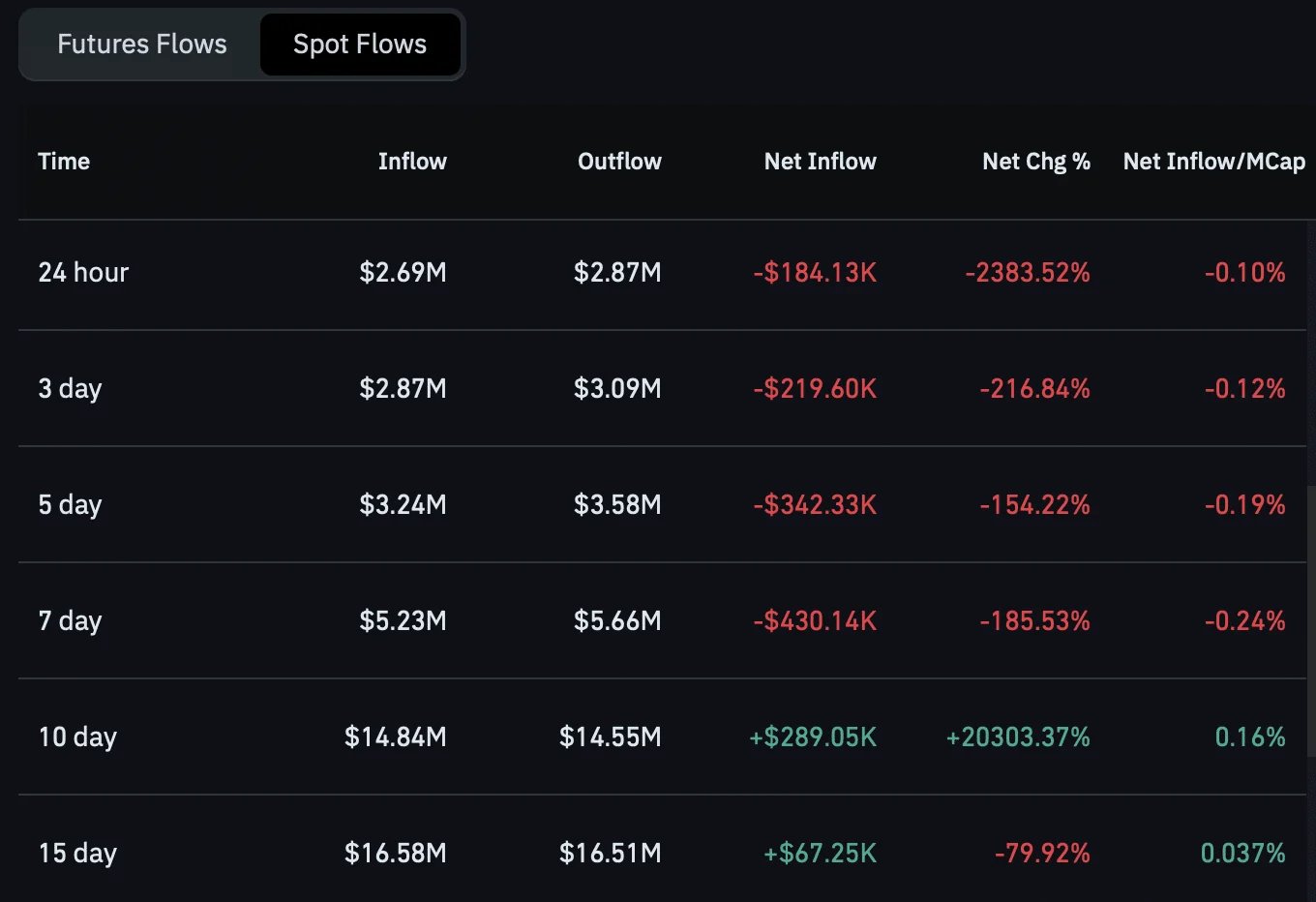Image resolution: width=1316 pixels, height=902 pixels.
Task: Click the -0.12% Net Inflow/MCap value
Action: [x=1244, y=389]
